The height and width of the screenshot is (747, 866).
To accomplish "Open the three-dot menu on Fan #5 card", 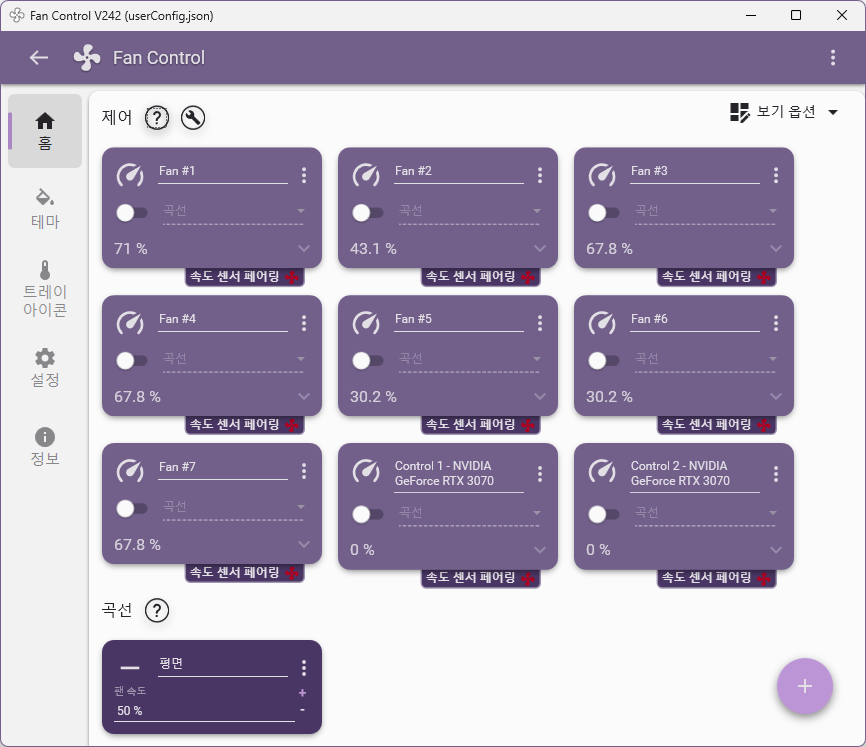I will pyautogui.click(x=540, y=323).
